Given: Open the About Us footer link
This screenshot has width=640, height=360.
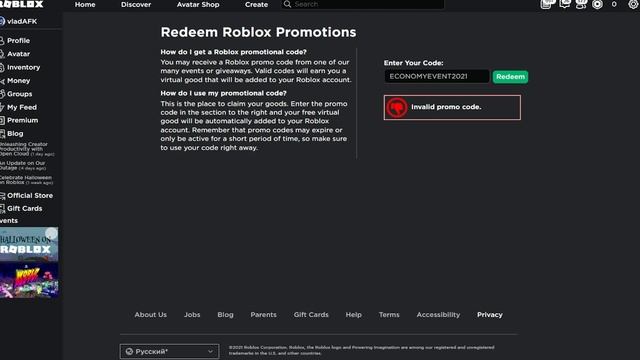Looking at the screenshot, I should (151, 315).
